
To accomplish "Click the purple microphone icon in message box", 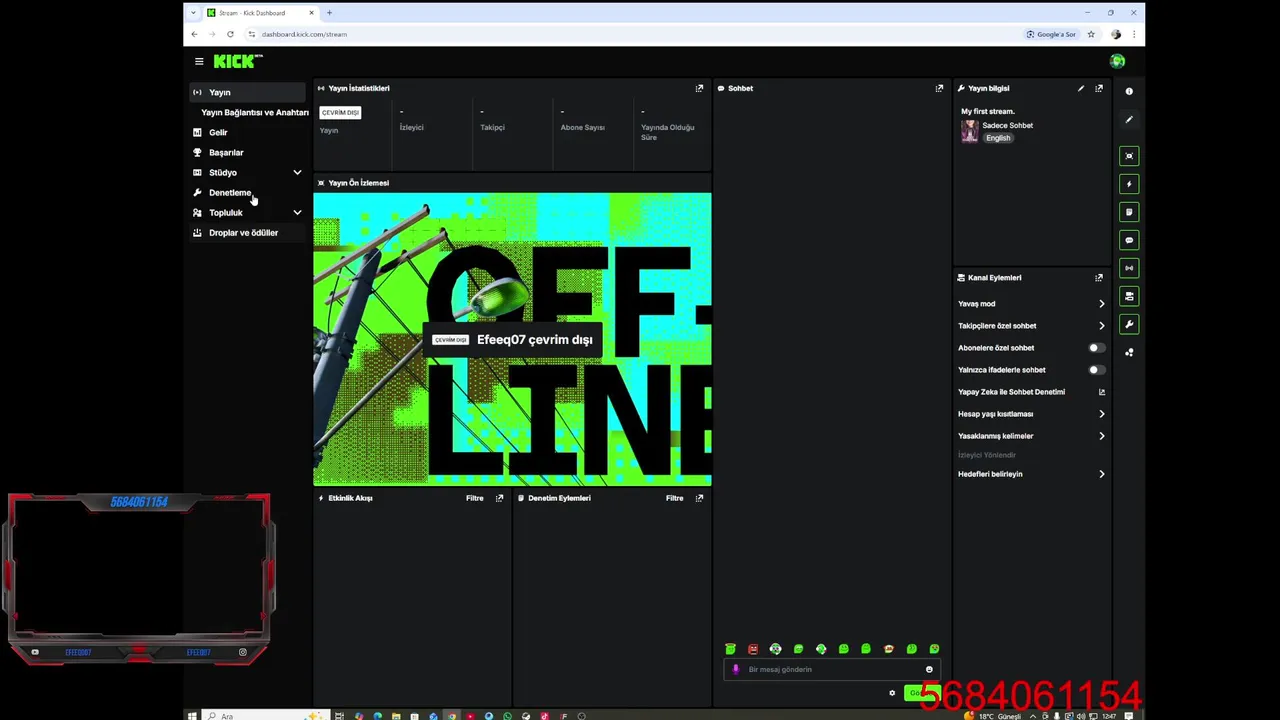I will point(736,670).
